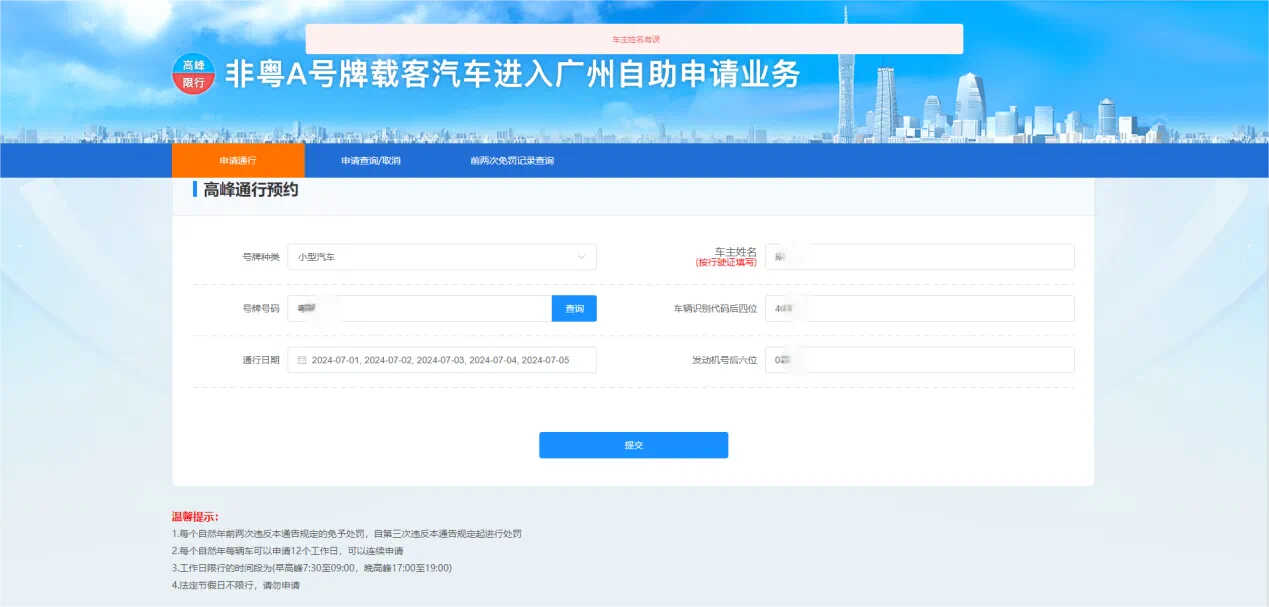
Task: Click the 温馨提示 heading
Action: coord(195,517)
